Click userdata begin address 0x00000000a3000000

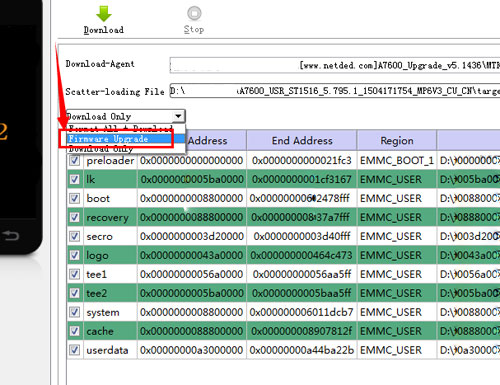click(x=192, y=350)
